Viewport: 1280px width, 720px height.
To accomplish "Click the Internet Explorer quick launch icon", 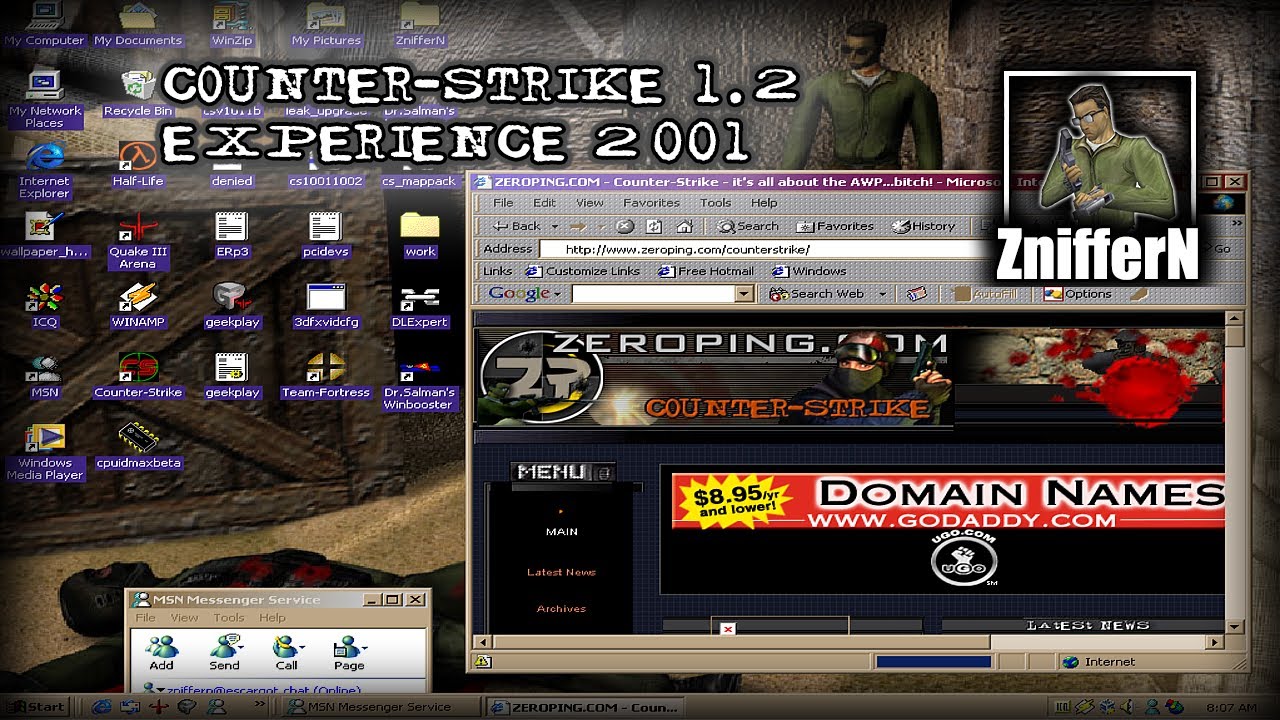I will coord(101,707).
